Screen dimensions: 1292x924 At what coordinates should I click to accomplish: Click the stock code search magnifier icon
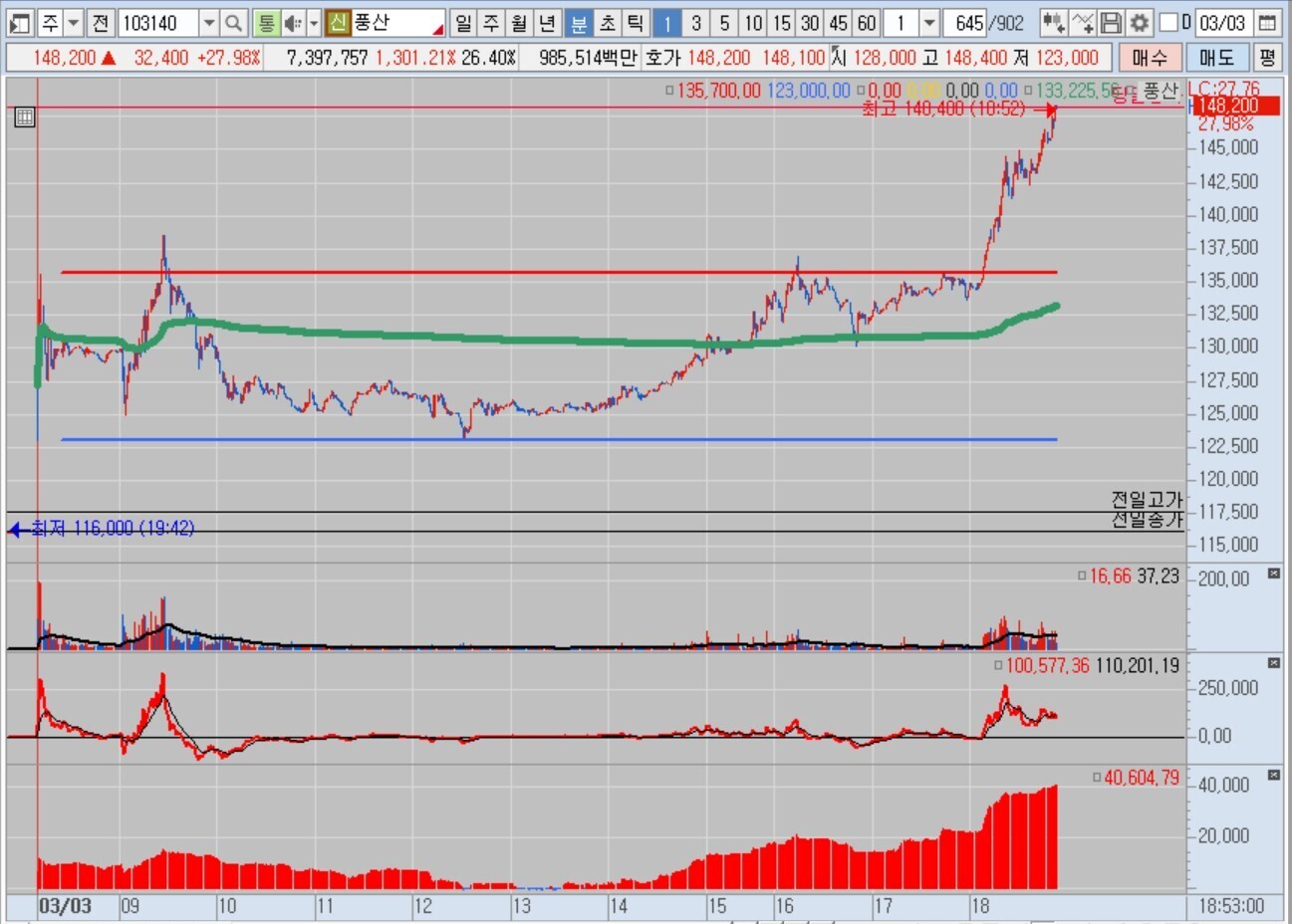point(233,23)
